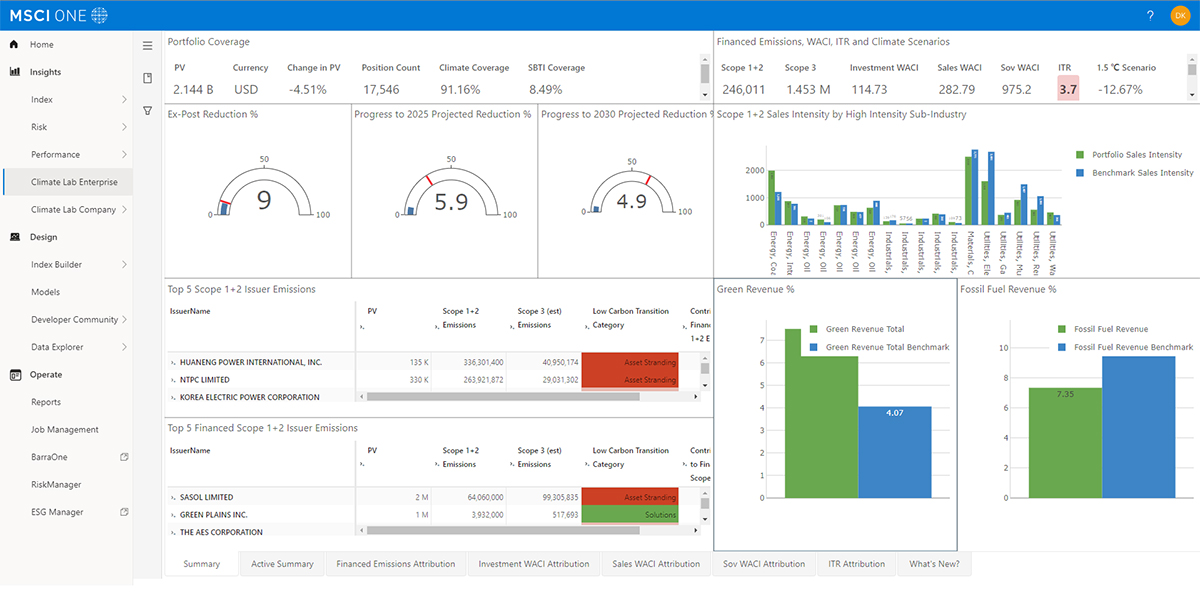
Task: Expand the Index submenu chevron
Action: [124, 100]
